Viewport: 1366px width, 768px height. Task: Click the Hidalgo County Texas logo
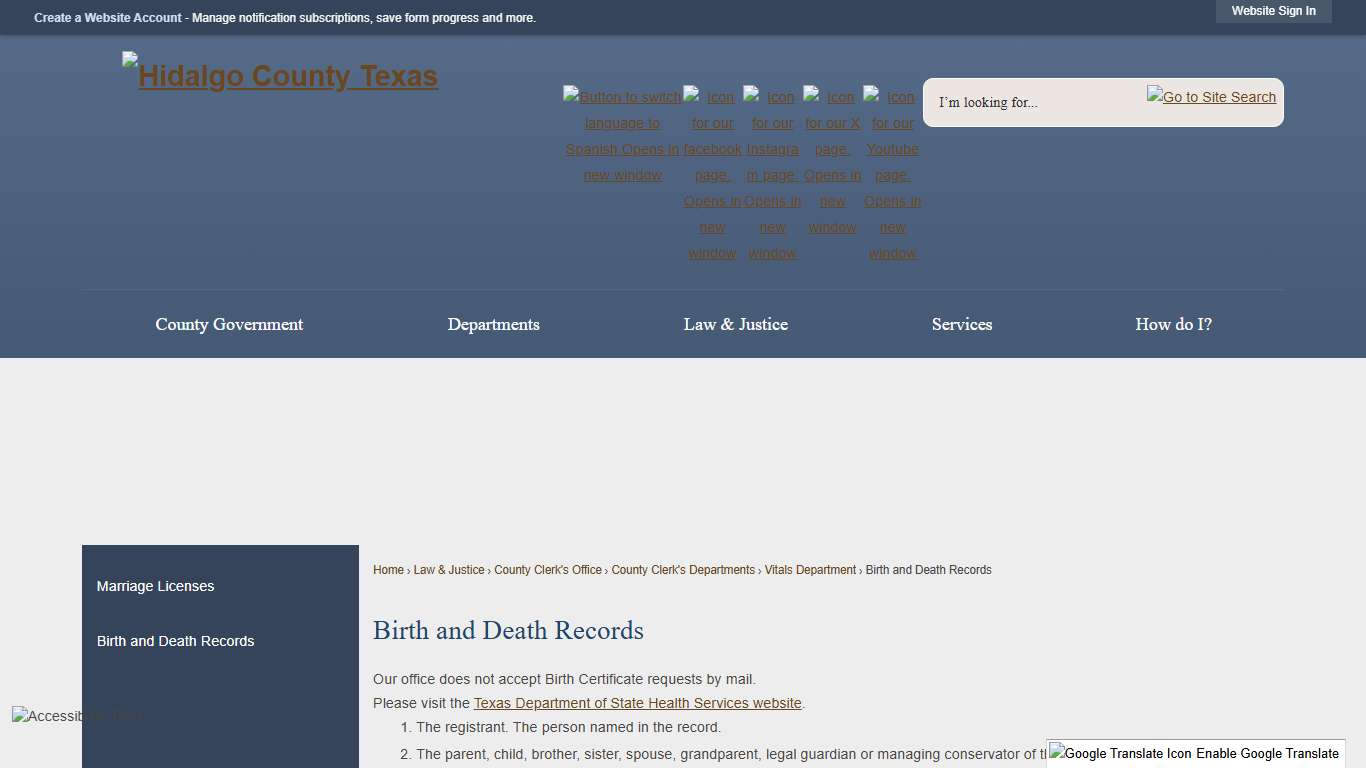pyautogui.click(x=279, y=75)
